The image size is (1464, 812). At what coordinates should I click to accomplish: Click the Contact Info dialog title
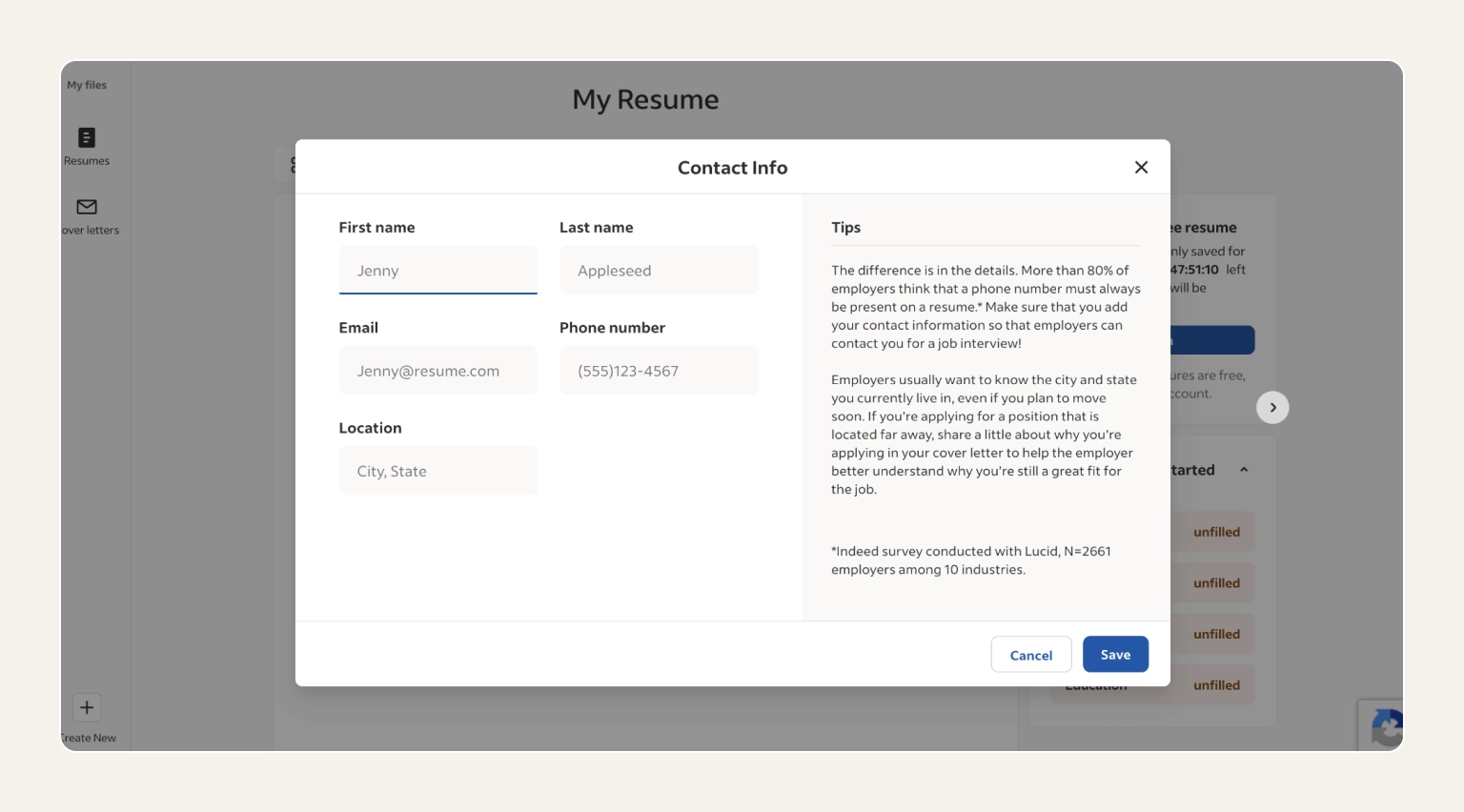(732, 168)
